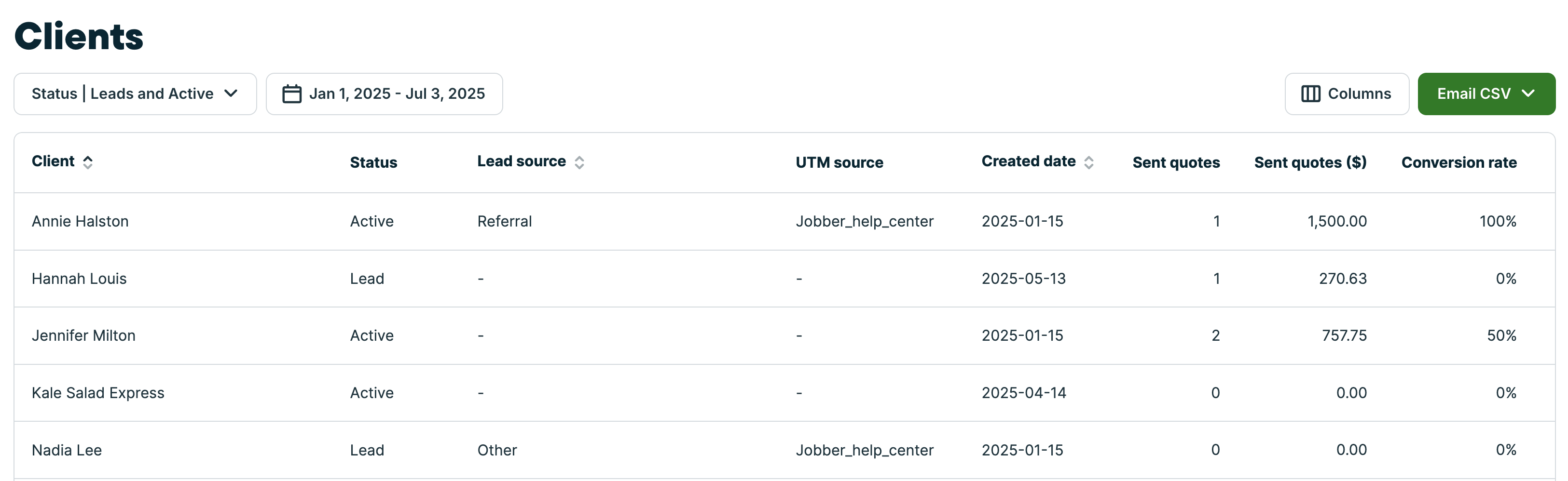This screenshot has height=481, width=1568.
Task: Click the Columns layout icon
Action: pyautogui.click(x=1310, y=94)
